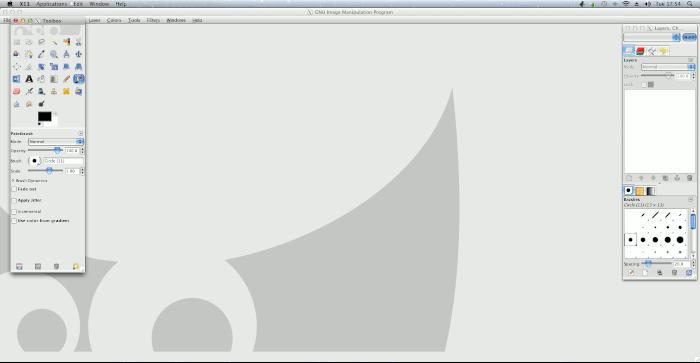Select the Rectangle Select tool
This screenshot has height=363, width=700.
pyautogui.click(x=17, y=42)
